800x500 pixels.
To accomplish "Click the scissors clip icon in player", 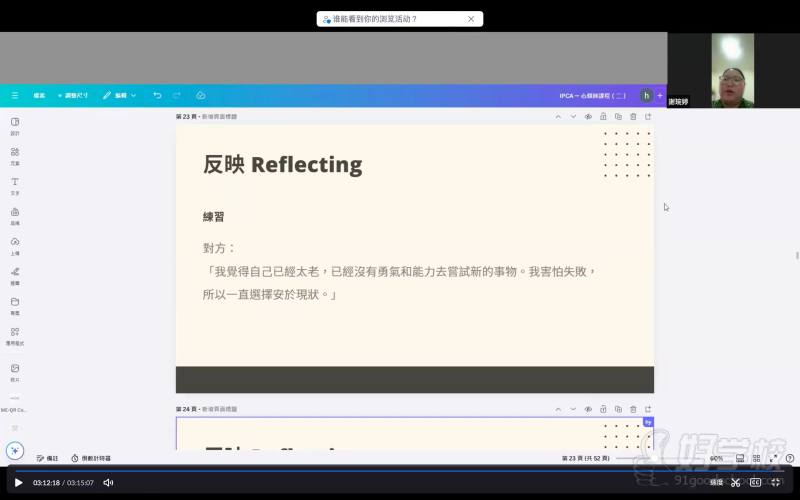I will [735, 483].
